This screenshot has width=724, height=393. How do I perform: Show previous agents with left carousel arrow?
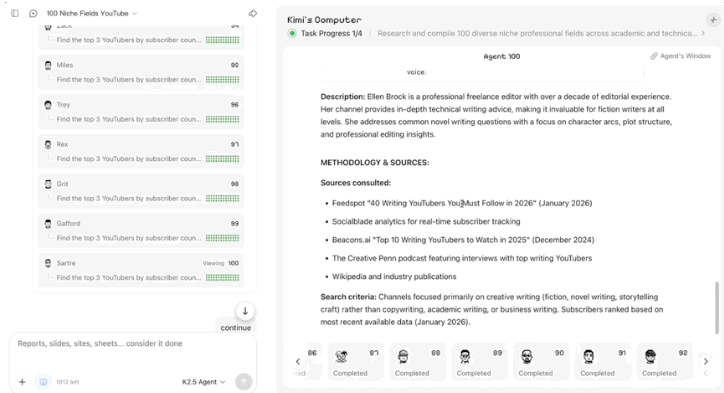(298, 362)
